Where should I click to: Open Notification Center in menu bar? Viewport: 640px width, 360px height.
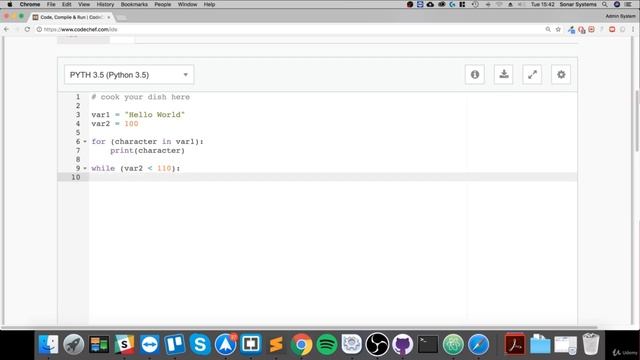628,4
